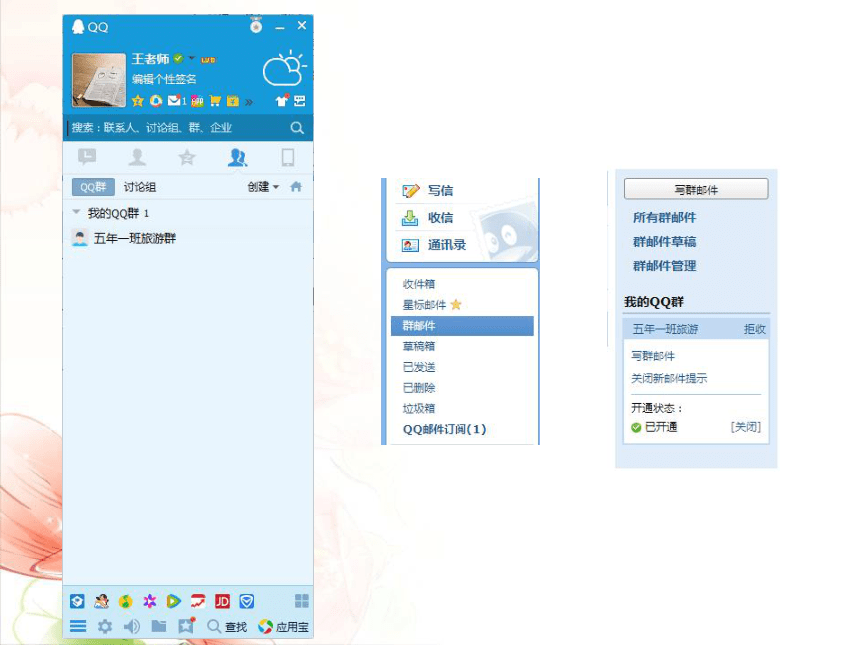This screenshot has width=860, height=645.
Task: Switch to the conversations tab
Action: click(87, 157)
